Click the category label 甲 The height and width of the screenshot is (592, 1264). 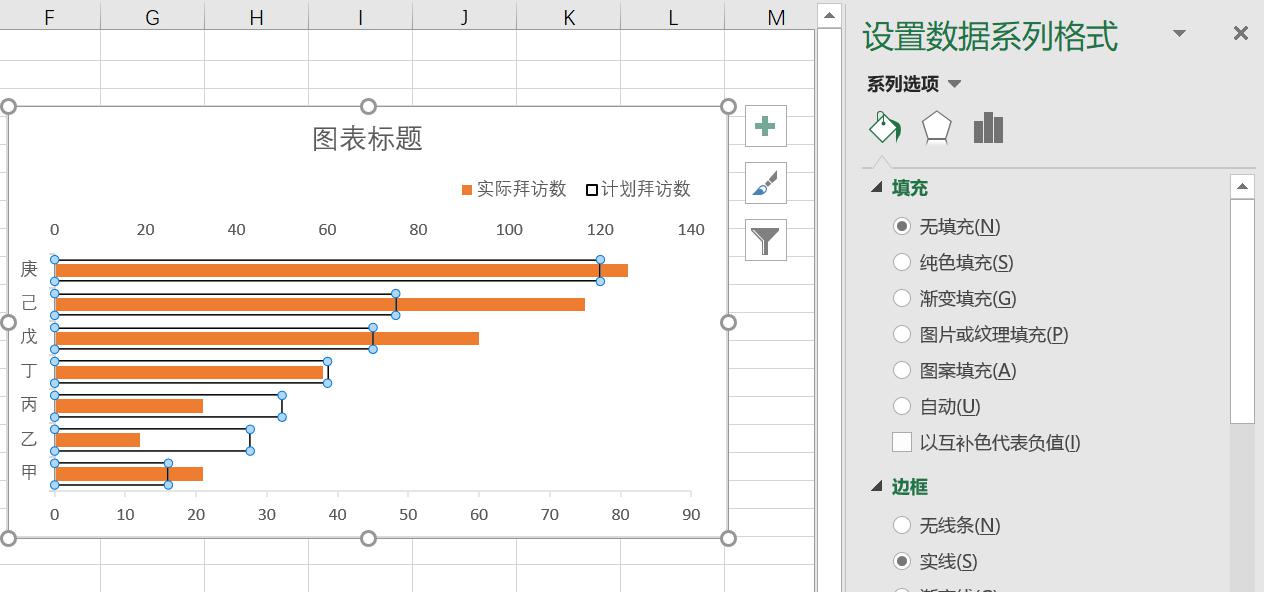pyautogui.click(x=29, y=473)
